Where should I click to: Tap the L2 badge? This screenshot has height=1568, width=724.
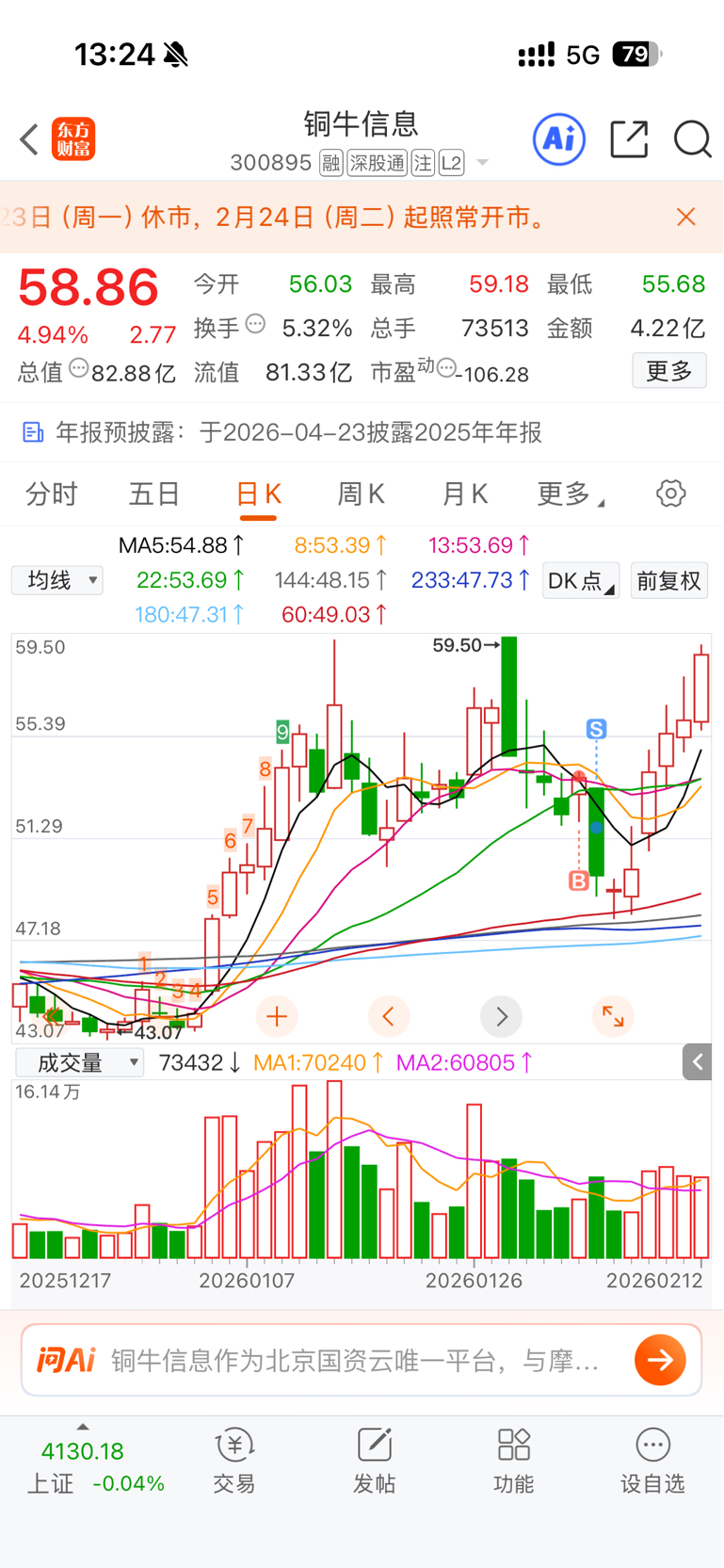(x=452, y=163)
